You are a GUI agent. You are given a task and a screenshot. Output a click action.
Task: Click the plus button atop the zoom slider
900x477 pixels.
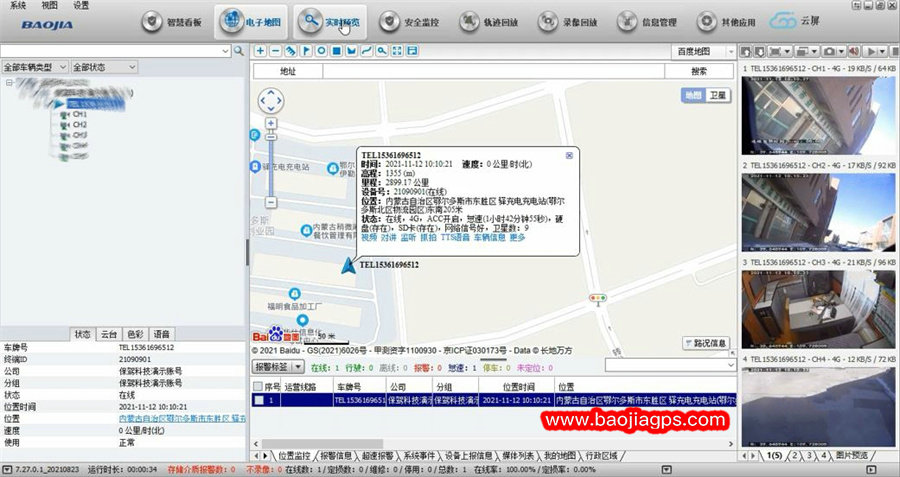tap(271, 123)
